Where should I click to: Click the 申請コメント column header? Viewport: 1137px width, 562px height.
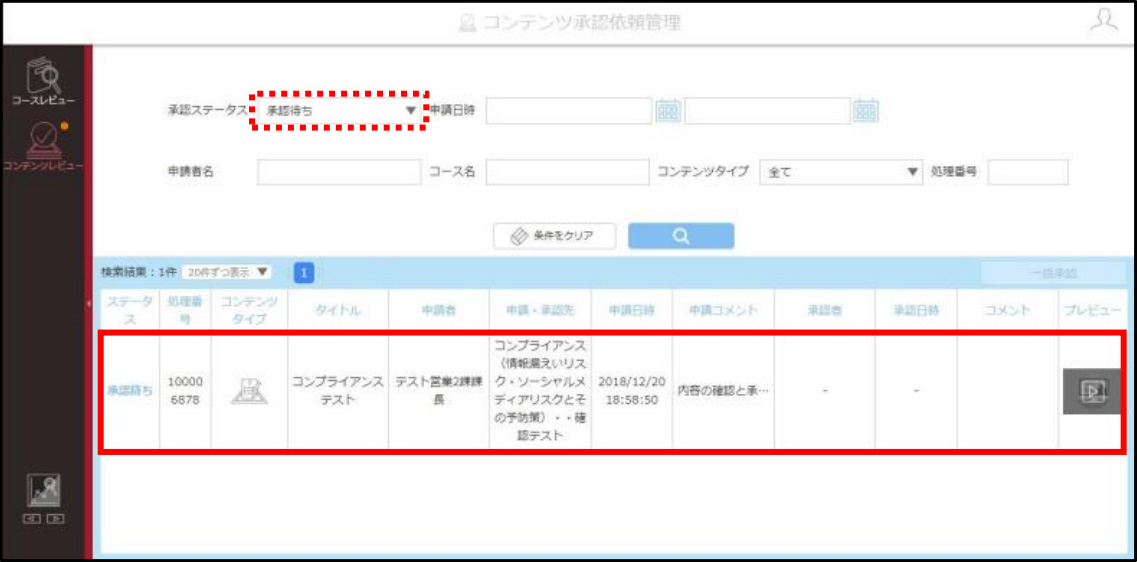point(724,310)
